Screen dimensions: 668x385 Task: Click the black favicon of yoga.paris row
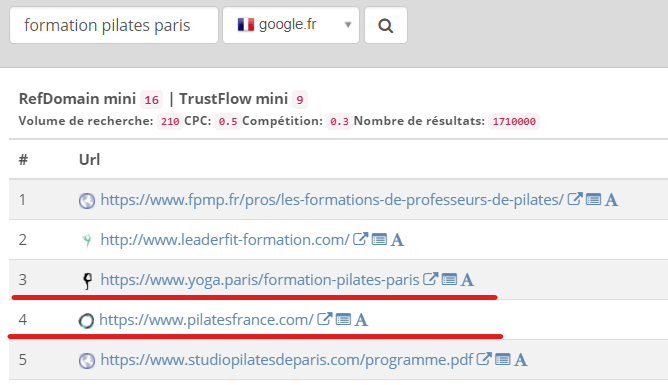click(x=87, y=281)
